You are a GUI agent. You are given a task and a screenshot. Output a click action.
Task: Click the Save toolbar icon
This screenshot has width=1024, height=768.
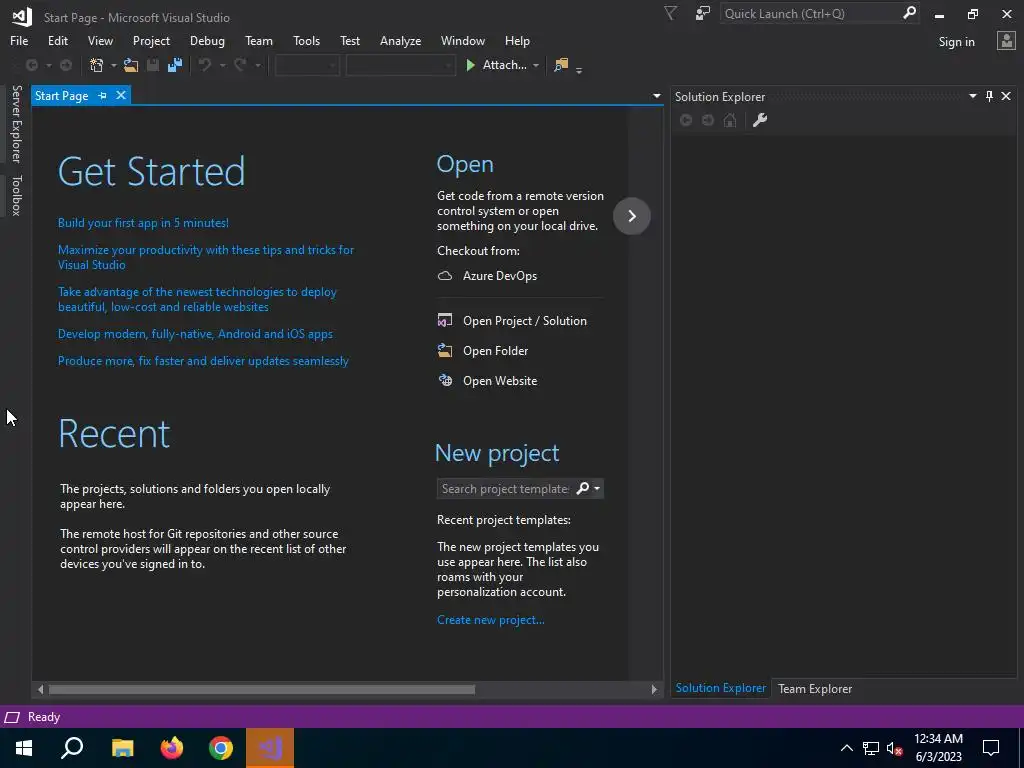[x=153, y=65]
